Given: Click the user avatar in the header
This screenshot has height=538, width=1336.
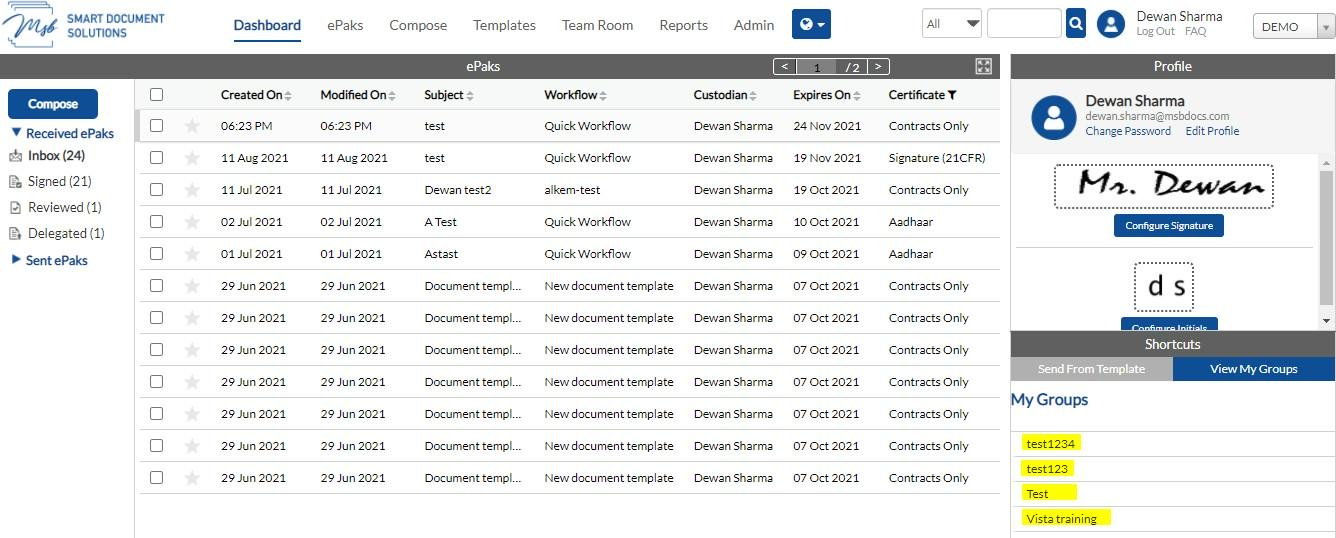Looking at the screenshot, I should (1111, 24).
